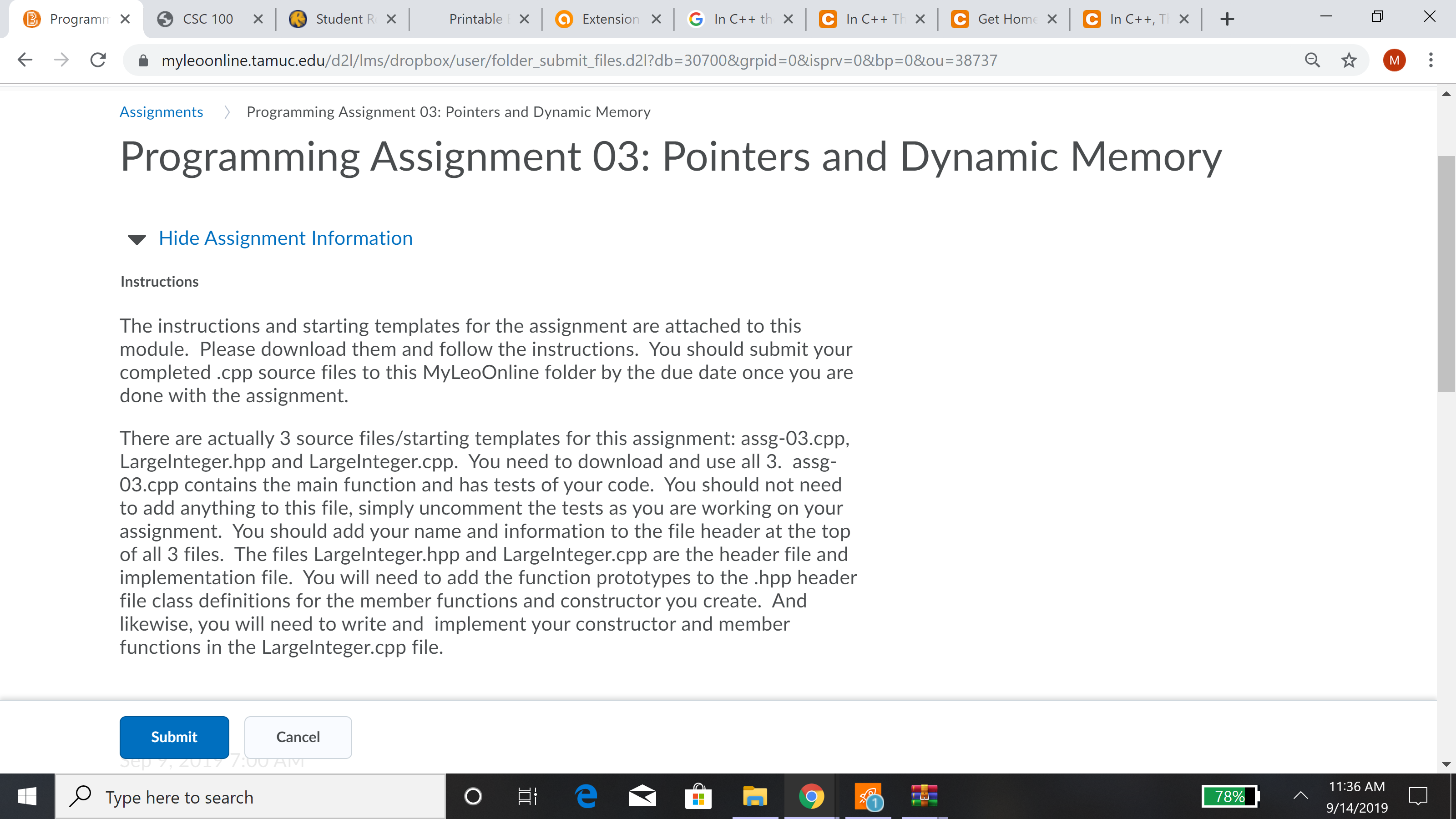
Task: Go back using the browser back arrow
Action: click(x=25, y=60)
